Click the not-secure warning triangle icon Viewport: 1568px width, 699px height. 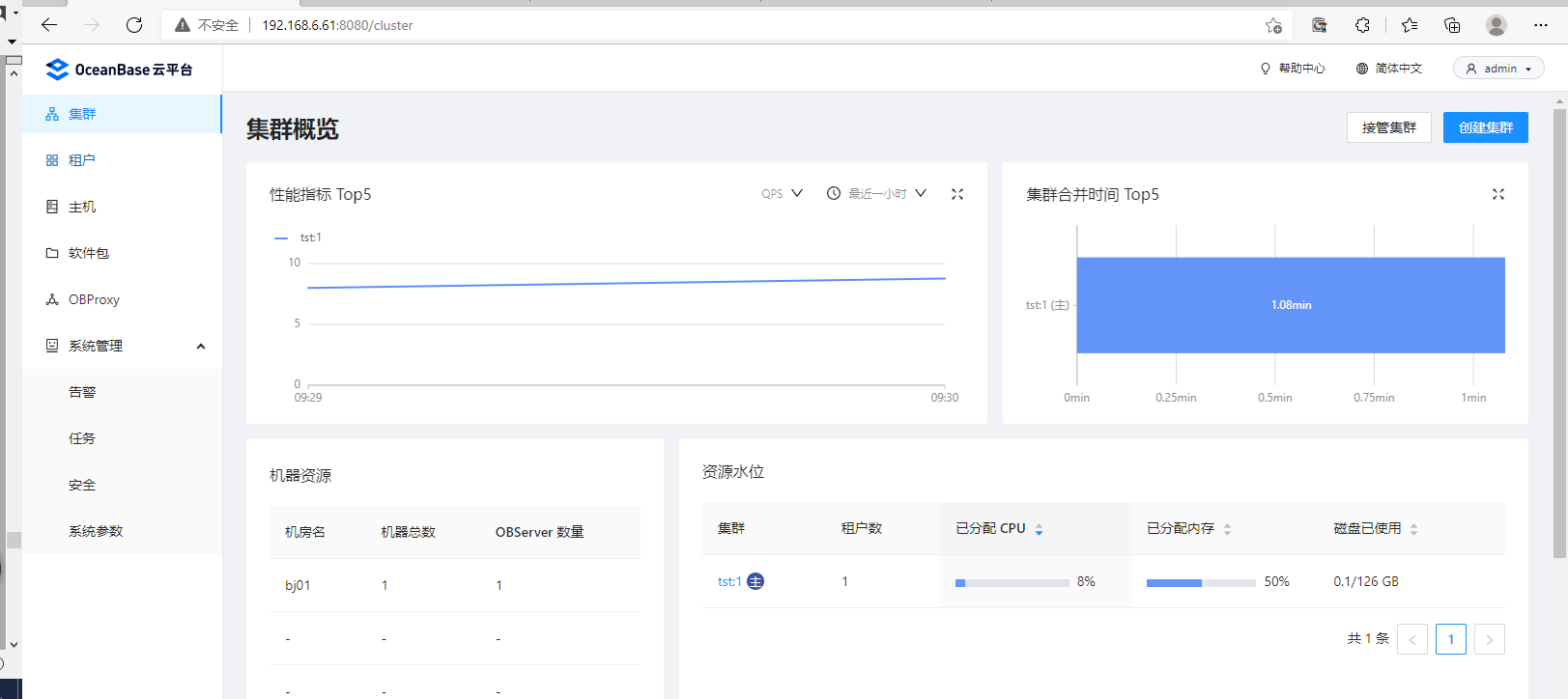183,25
